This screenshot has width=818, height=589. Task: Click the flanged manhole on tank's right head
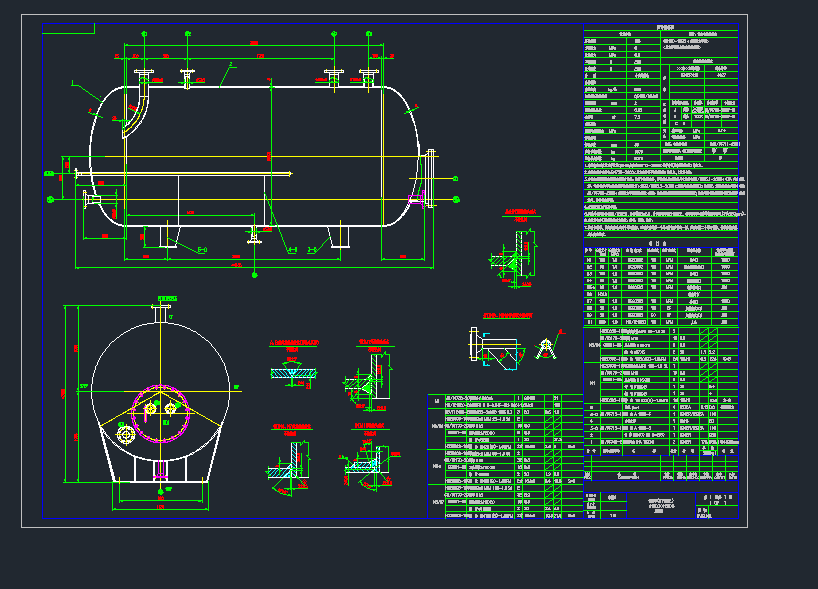pyautogui.click(x=431, y=178)
